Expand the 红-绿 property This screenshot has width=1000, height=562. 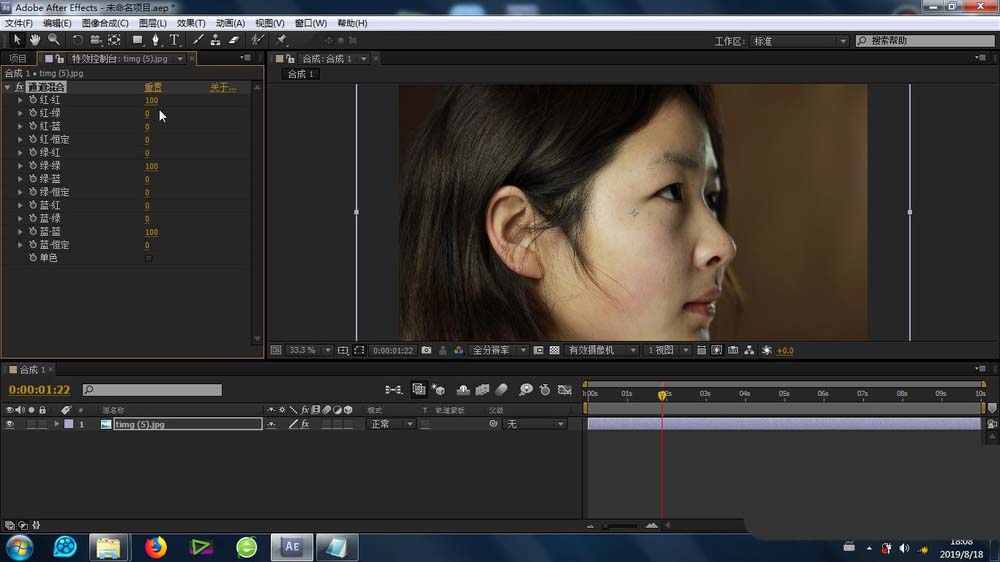coord(20,113)
